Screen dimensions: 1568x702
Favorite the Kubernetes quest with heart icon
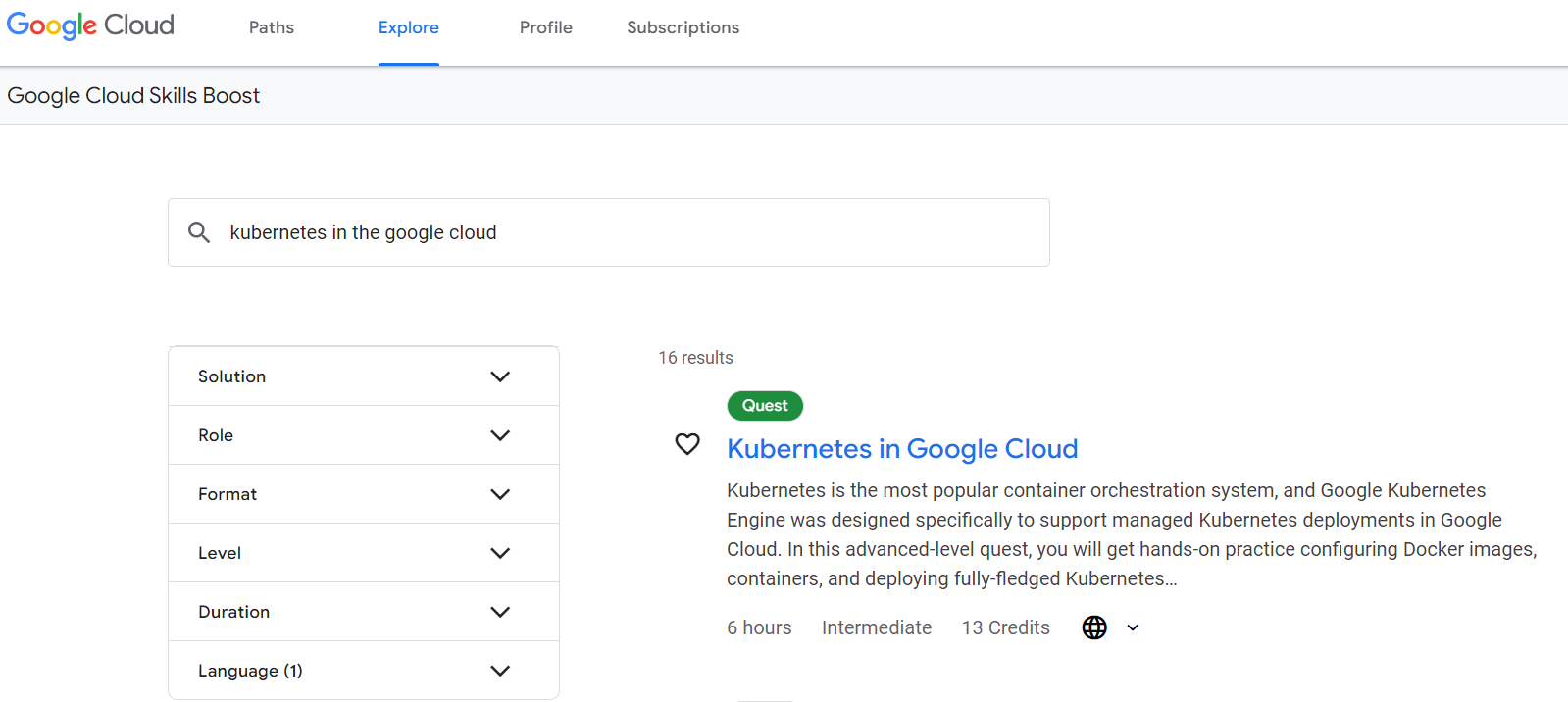point(687,444)
